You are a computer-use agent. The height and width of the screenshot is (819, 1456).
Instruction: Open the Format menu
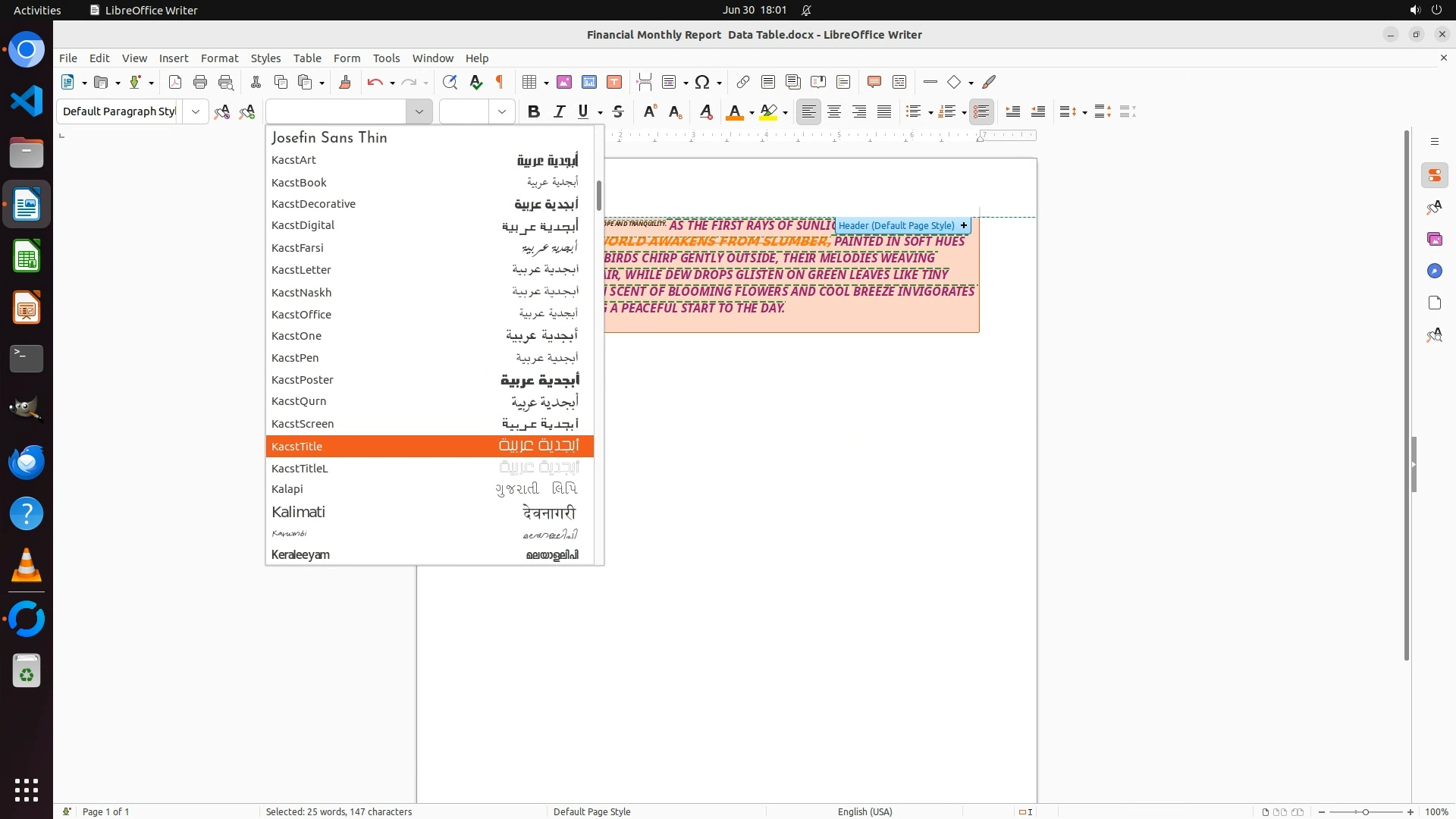point(219,58)
